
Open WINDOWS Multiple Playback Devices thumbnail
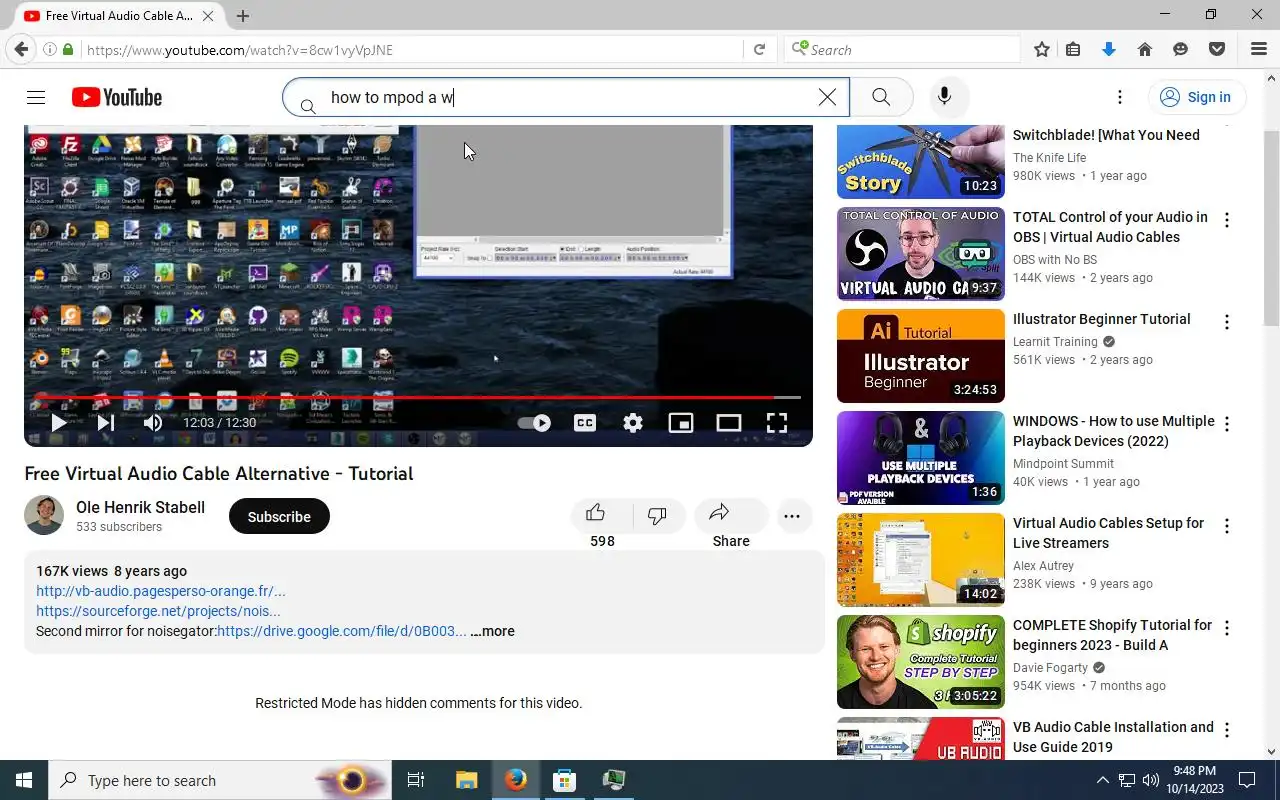(x=920, y=458)
